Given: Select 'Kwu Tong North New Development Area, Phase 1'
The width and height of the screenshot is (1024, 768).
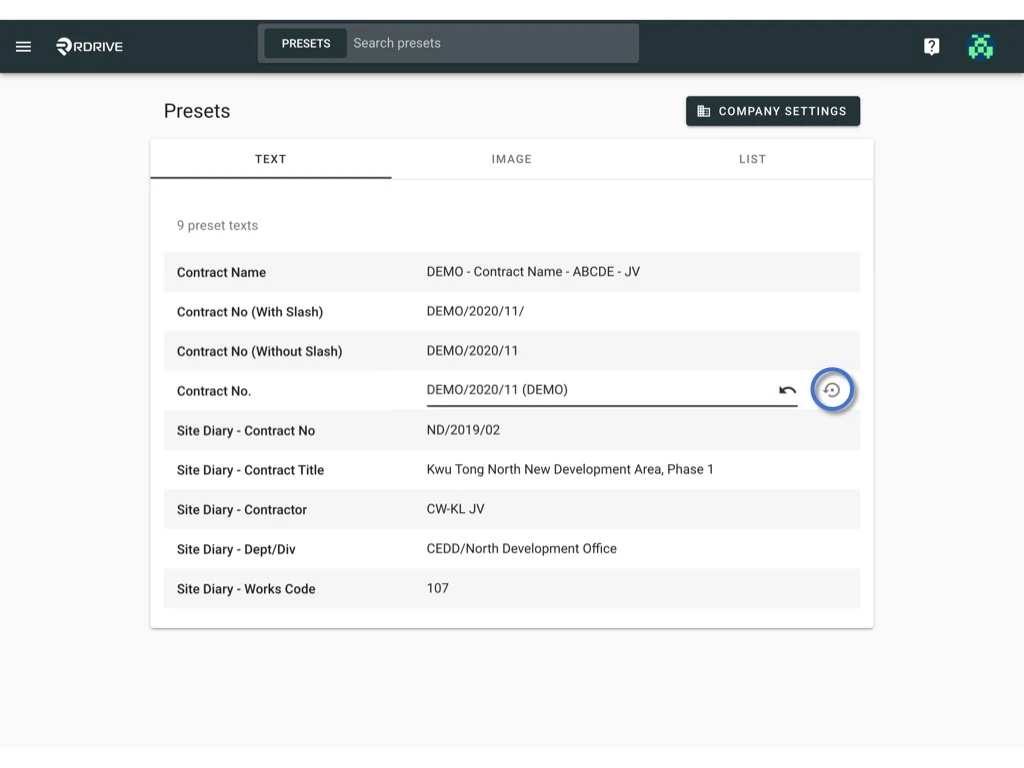Looking at the screenshot, I should pos(570,470).
